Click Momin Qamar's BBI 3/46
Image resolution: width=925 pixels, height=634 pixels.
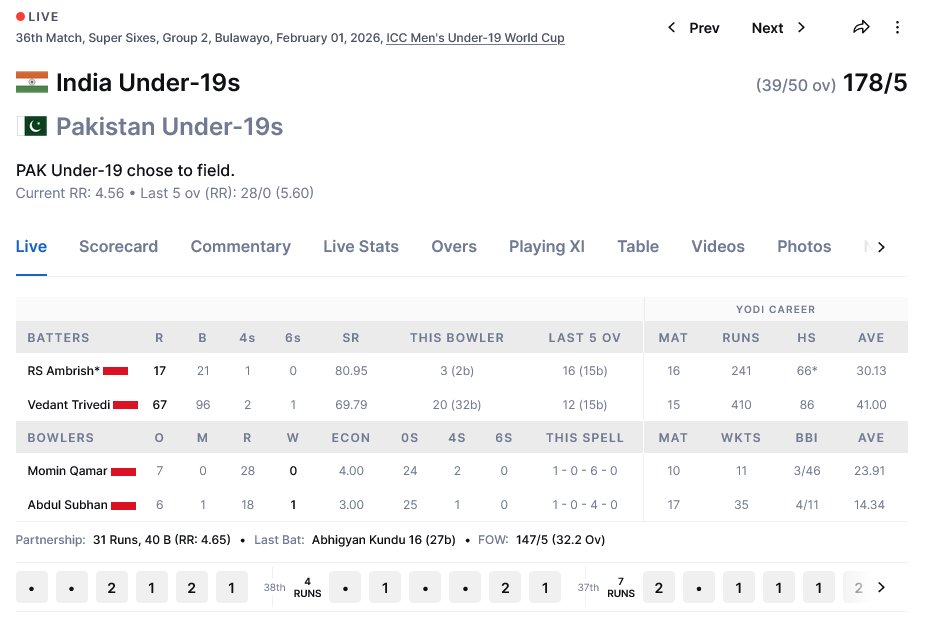[807, 471]
